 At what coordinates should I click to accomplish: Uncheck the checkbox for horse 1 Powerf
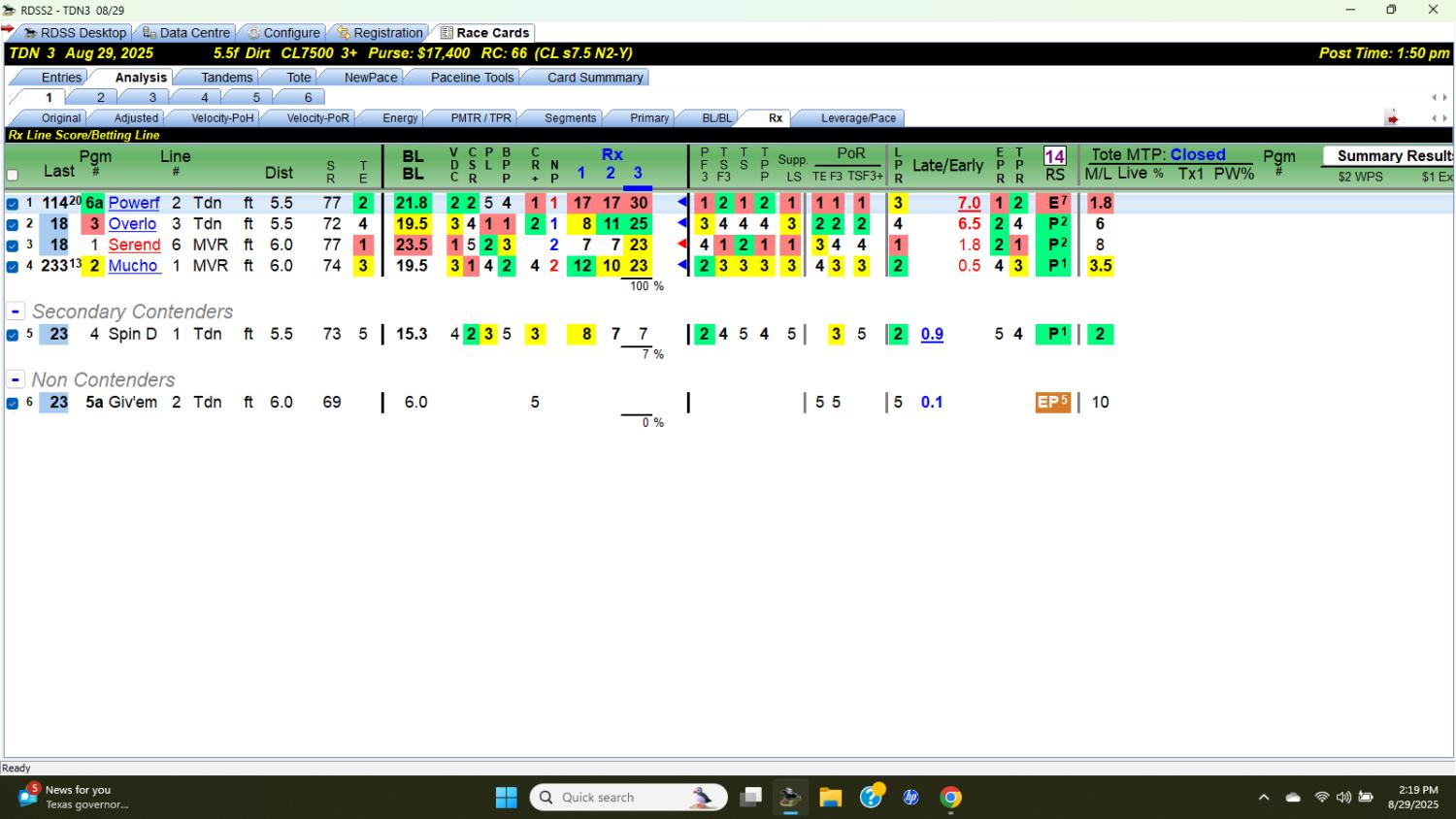pos(13,204)
